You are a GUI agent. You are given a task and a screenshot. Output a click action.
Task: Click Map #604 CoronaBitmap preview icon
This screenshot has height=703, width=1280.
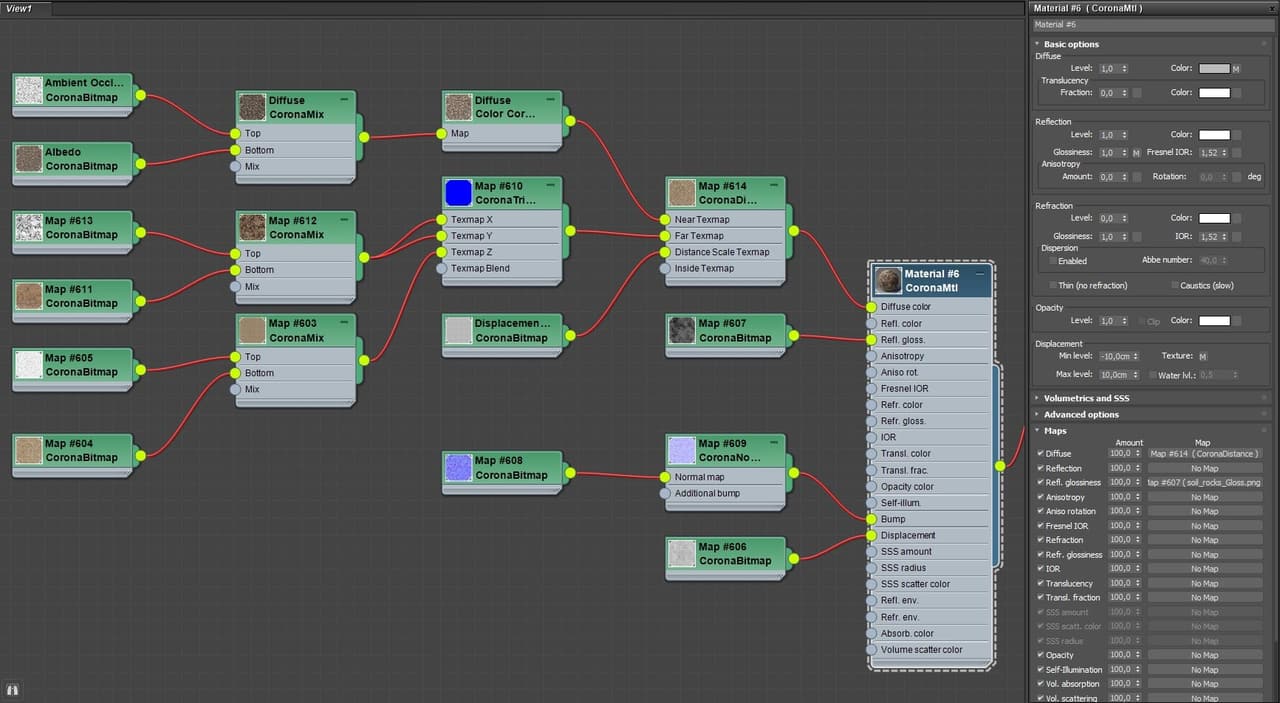point(29,450)
